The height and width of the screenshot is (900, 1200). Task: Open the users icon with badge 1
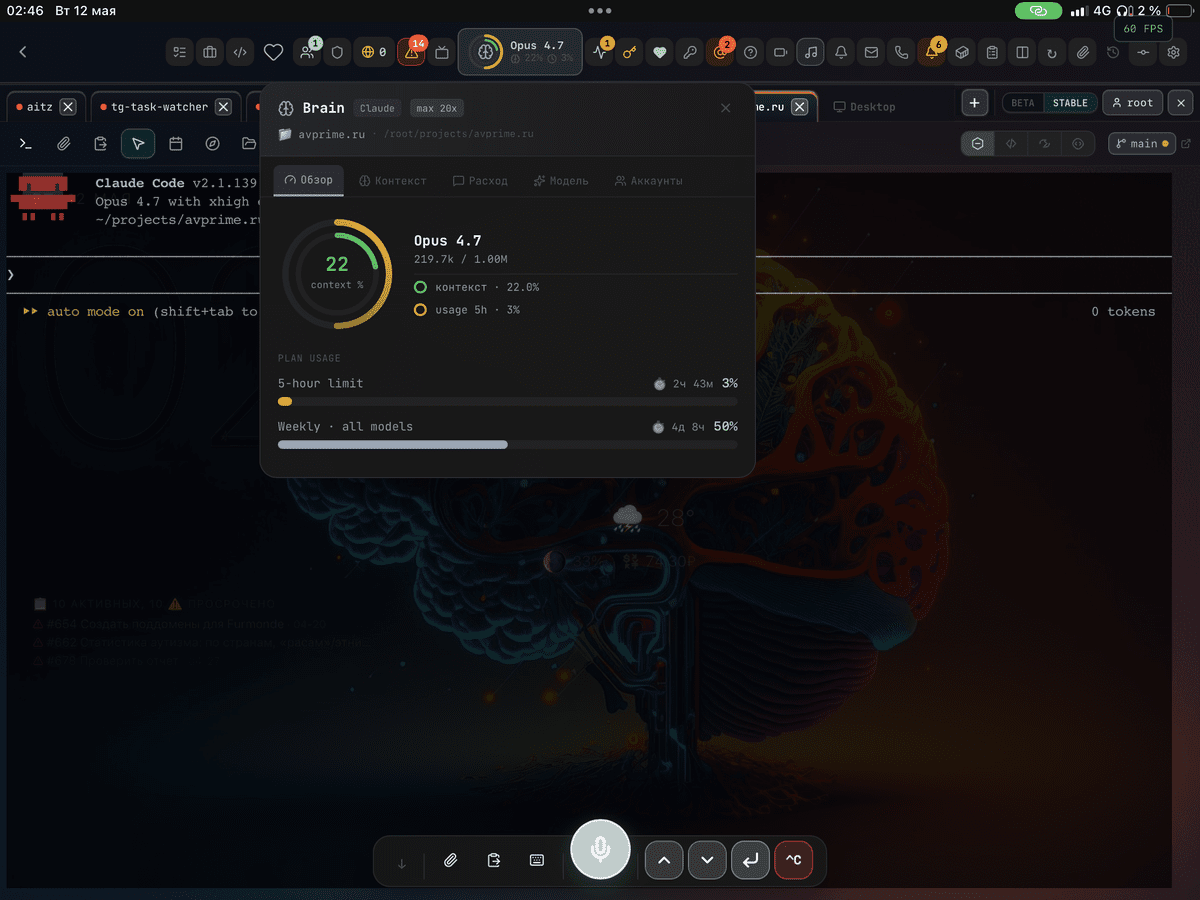point(307,52)
